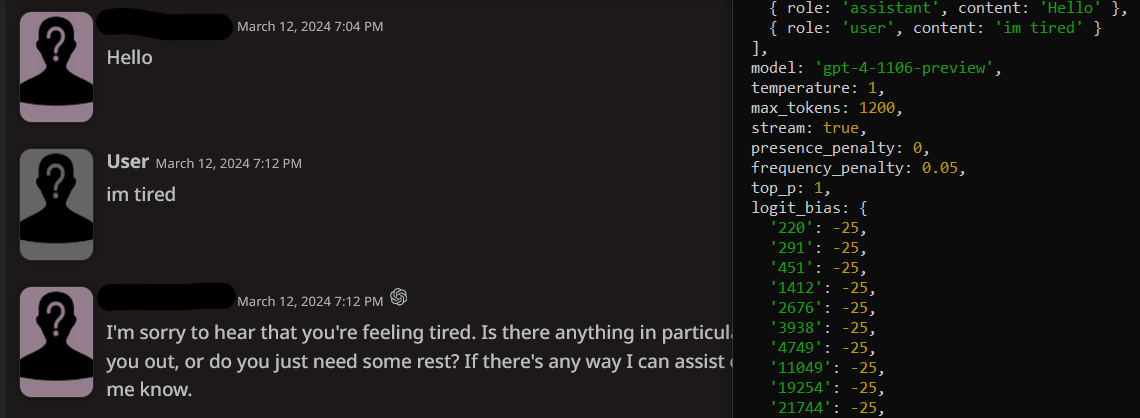The height and width of the screenshot is (418, 1140).
Task: Click the OpenAI logo icon beside the timestamp
Action: pyautogui.click(x=398, y=297)
